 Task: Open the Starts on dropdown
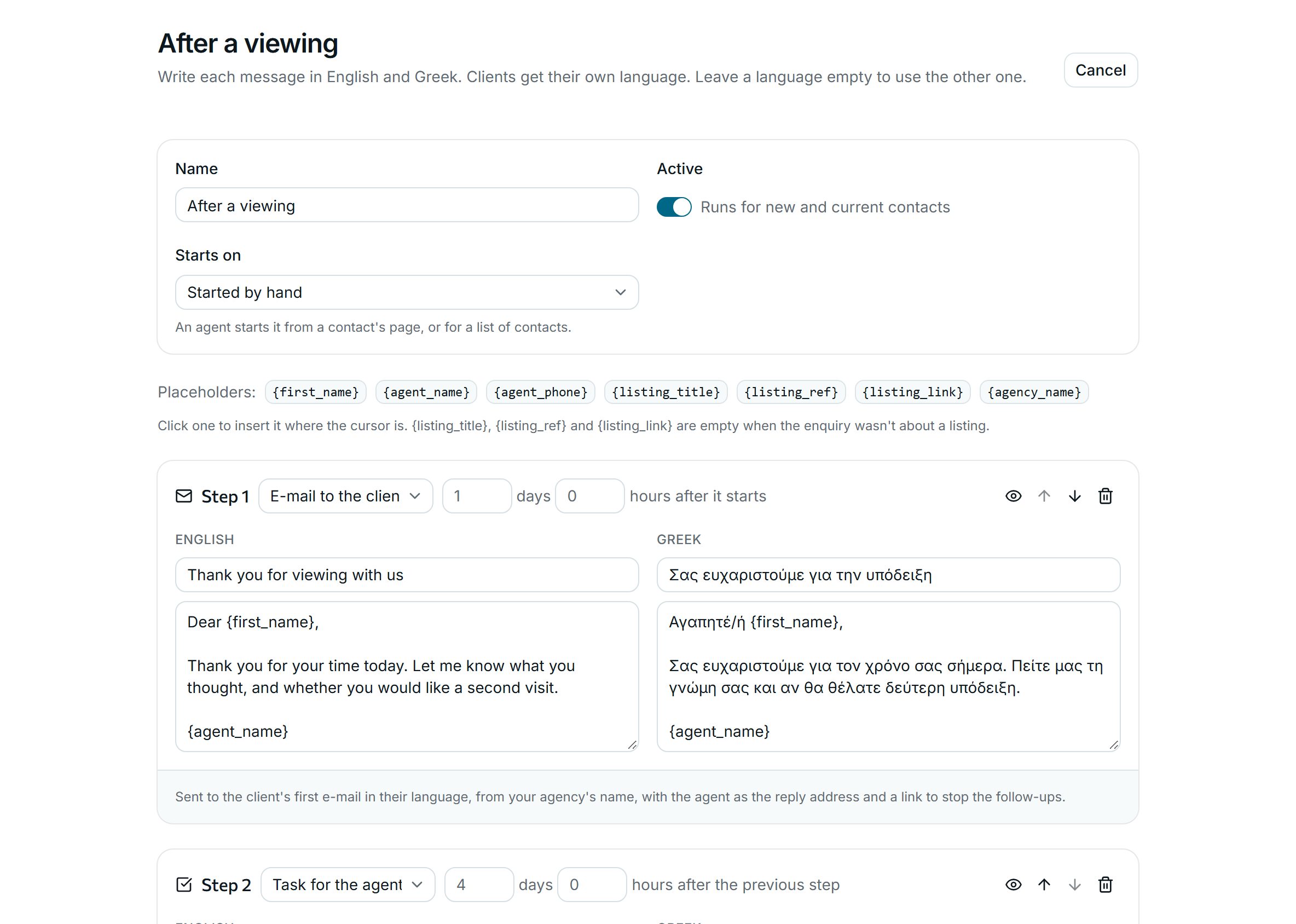point(407,292)
